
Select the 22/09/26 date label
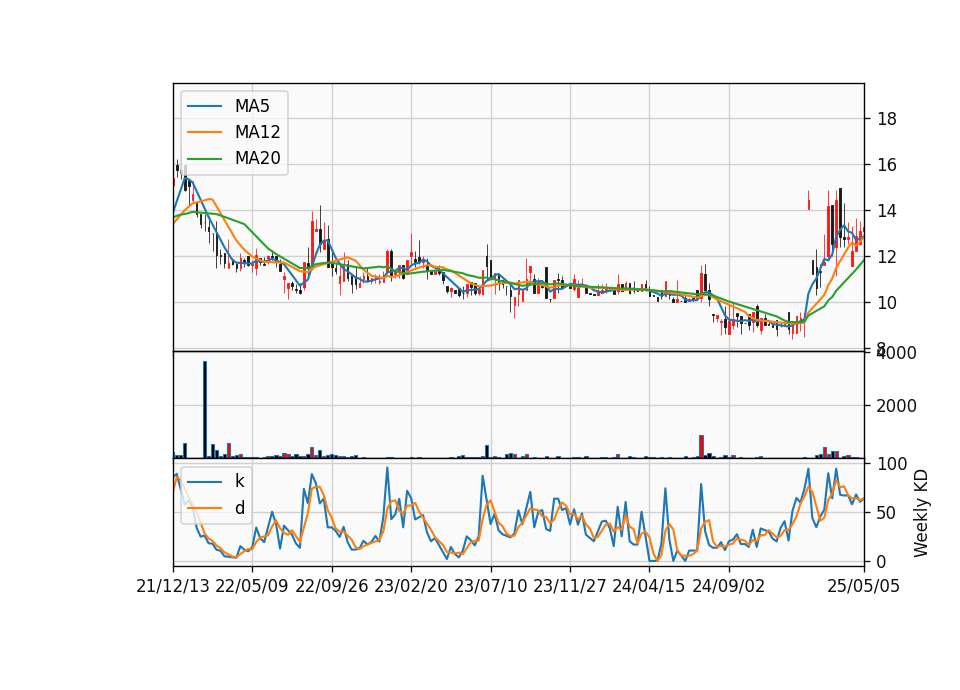332,586
